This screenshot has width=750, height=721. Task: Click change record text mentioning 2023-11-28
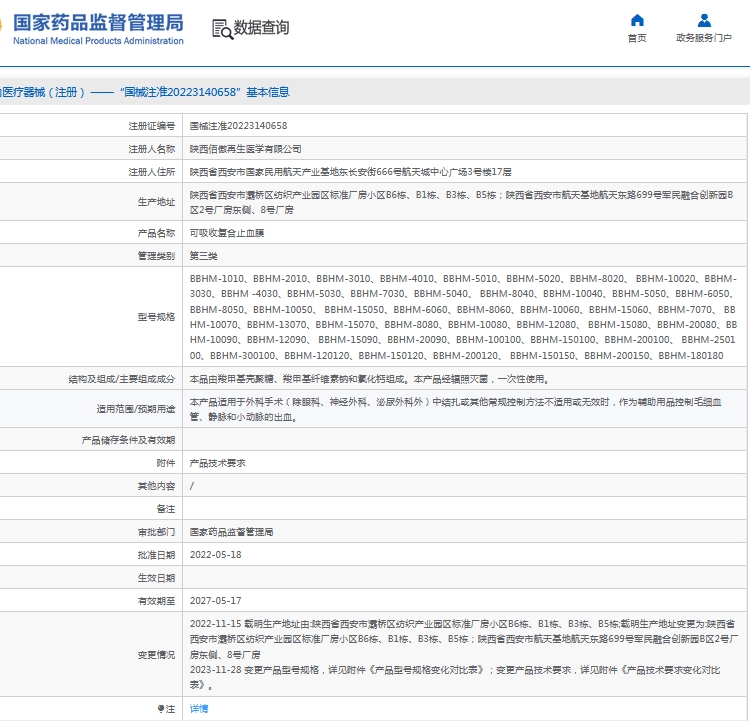[455, 677]
